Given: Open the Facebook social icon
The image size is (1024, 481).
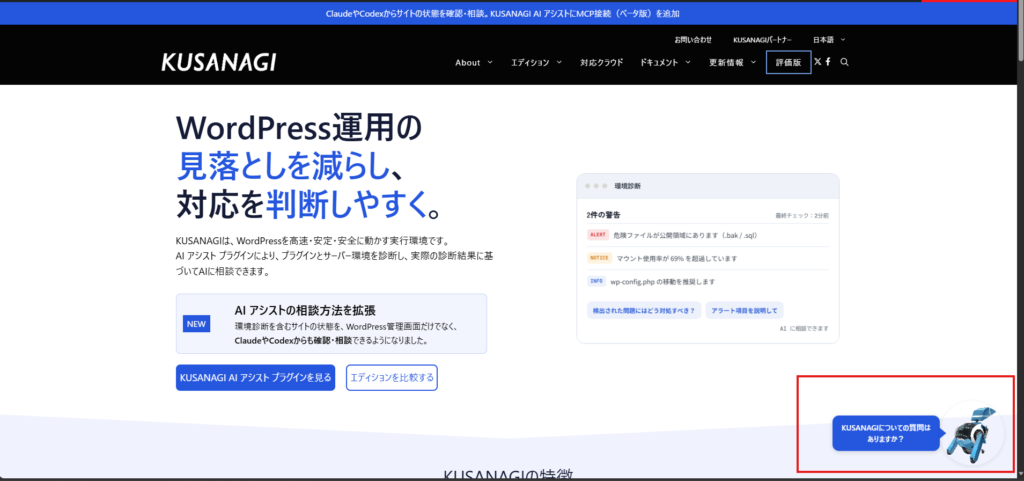Looking at the screenshot, I should (x=828, y=62).
